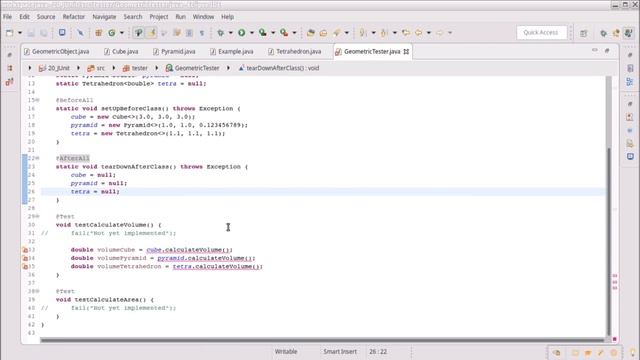Open the External Tools dropdown arrow
The width and height of the screenshot is (640, 360).
294,33
